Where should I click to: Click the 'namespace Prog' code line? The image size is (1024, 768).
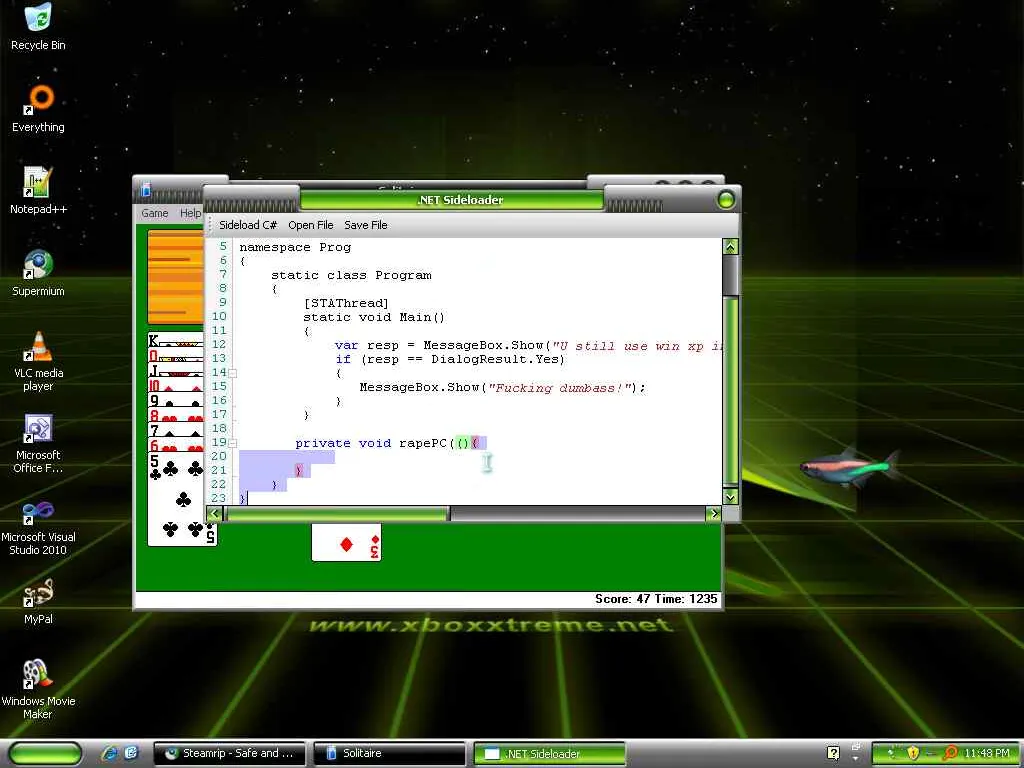click(x=295, y=247)
